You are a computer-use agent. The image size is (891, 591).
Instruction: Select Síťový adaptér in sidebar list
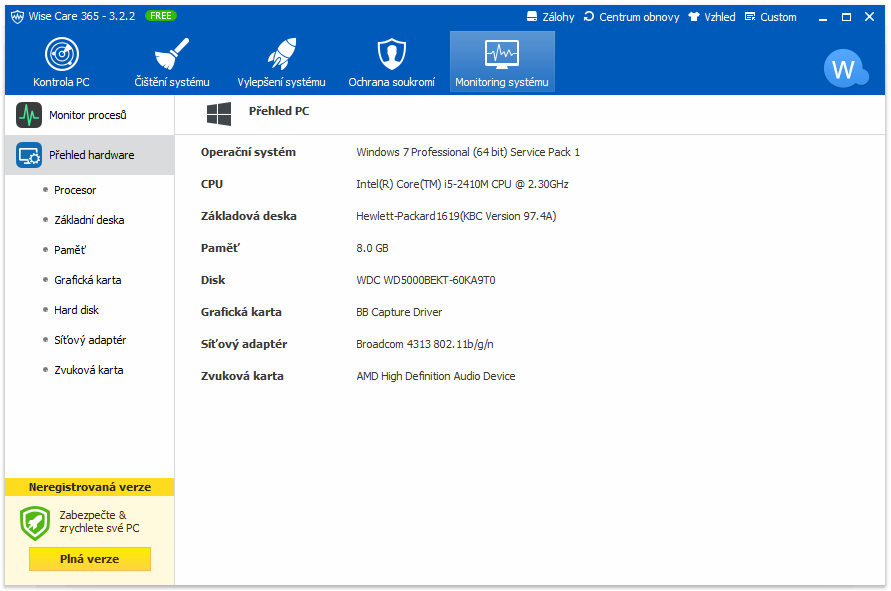pyautogui.click(x=90, y=340)
